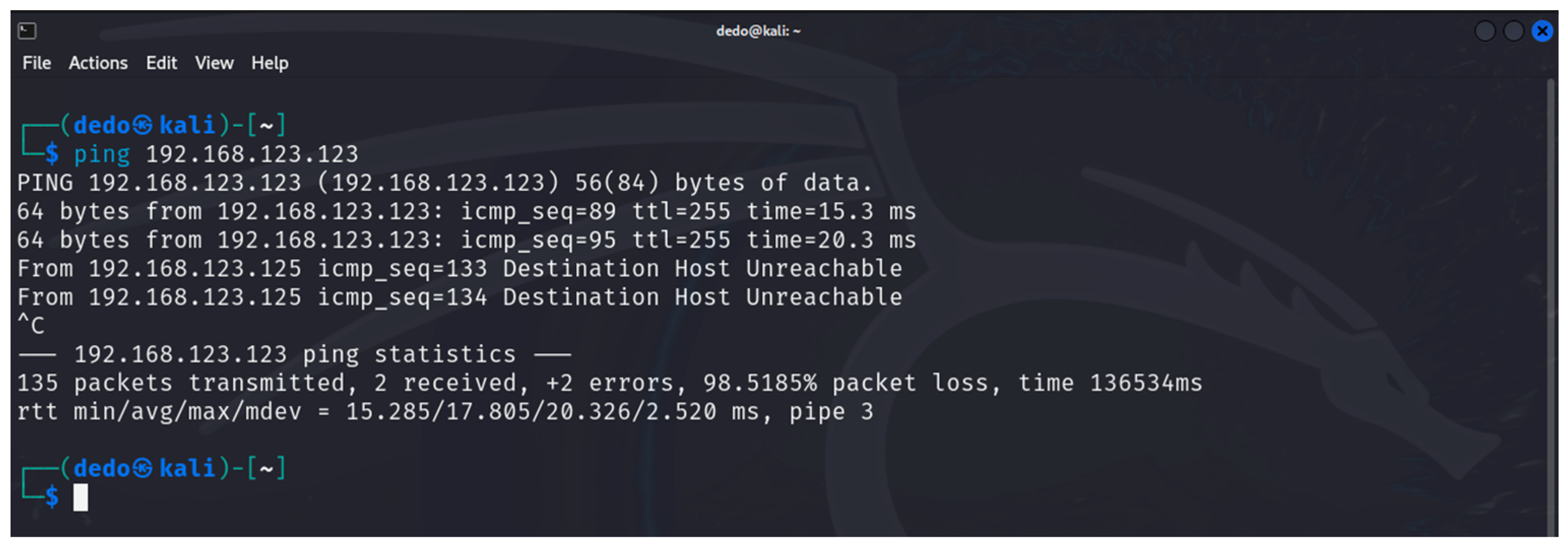Open the View menu
The image size is (1568, 550).
(214, 63)
